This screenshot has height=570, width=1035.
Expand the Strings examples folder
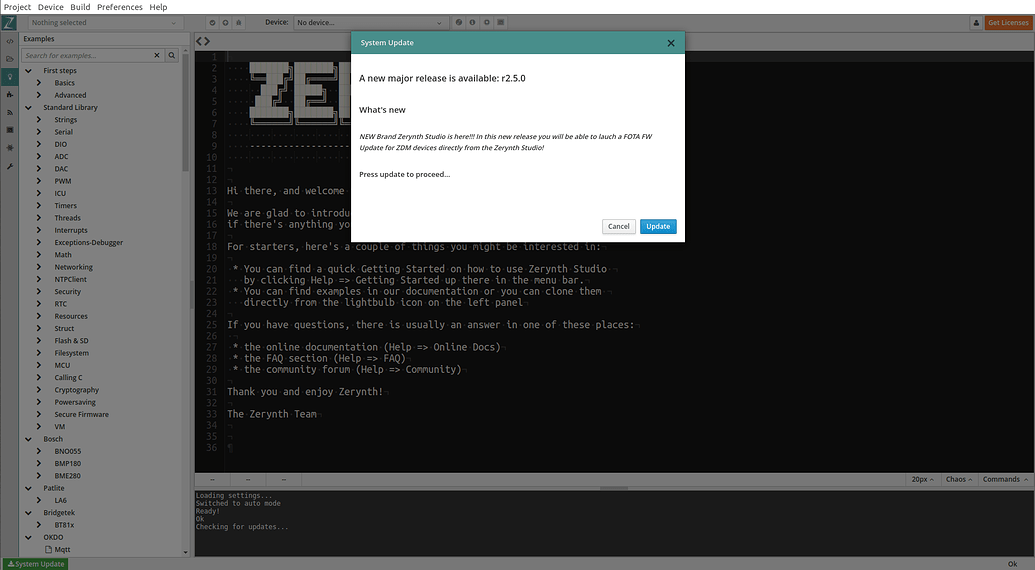click(x=39, y=120)
